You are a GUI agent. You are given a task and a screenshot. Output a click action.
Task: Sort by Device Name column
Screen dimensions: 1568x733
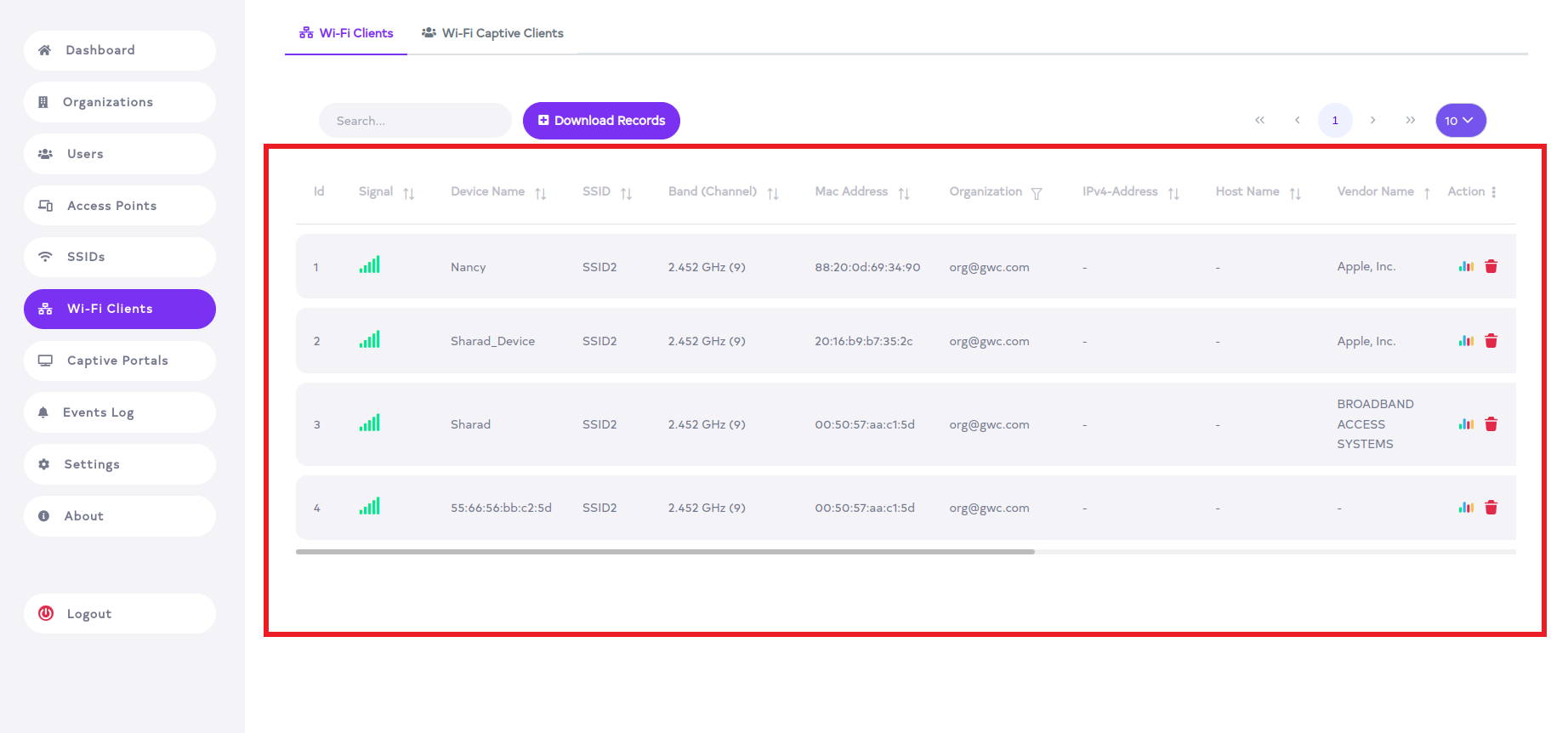pyautogui.click(x=540, y=193)
